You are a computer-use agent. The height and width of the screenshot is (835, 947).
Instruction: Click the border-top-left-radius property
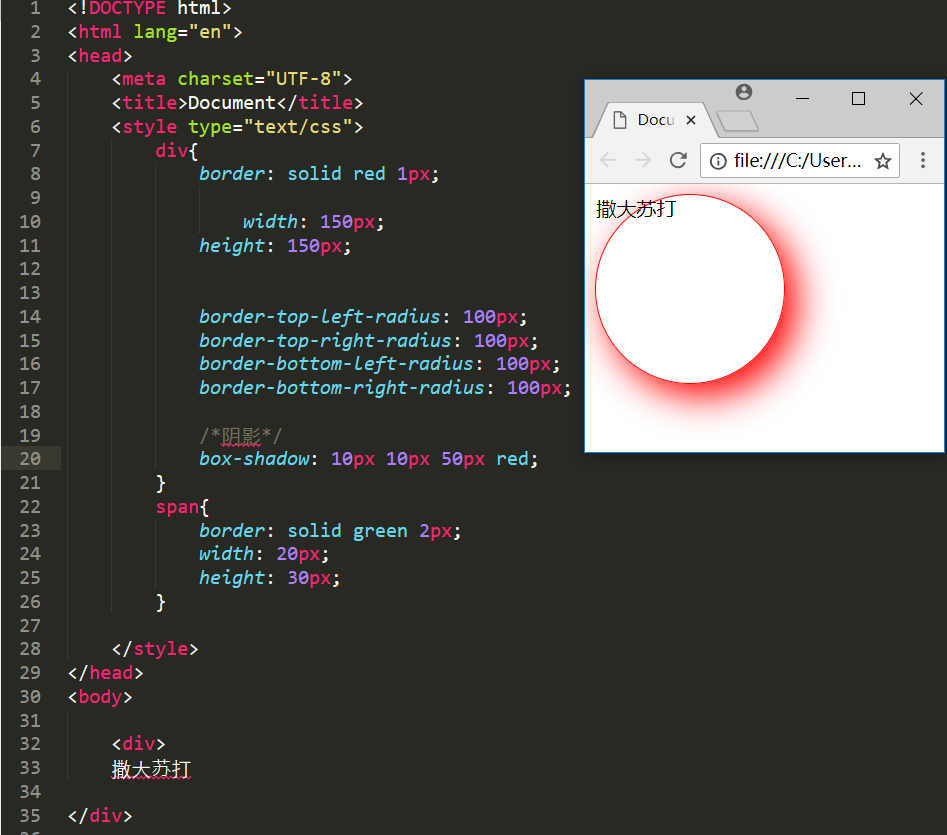click(x=320, y=316)
